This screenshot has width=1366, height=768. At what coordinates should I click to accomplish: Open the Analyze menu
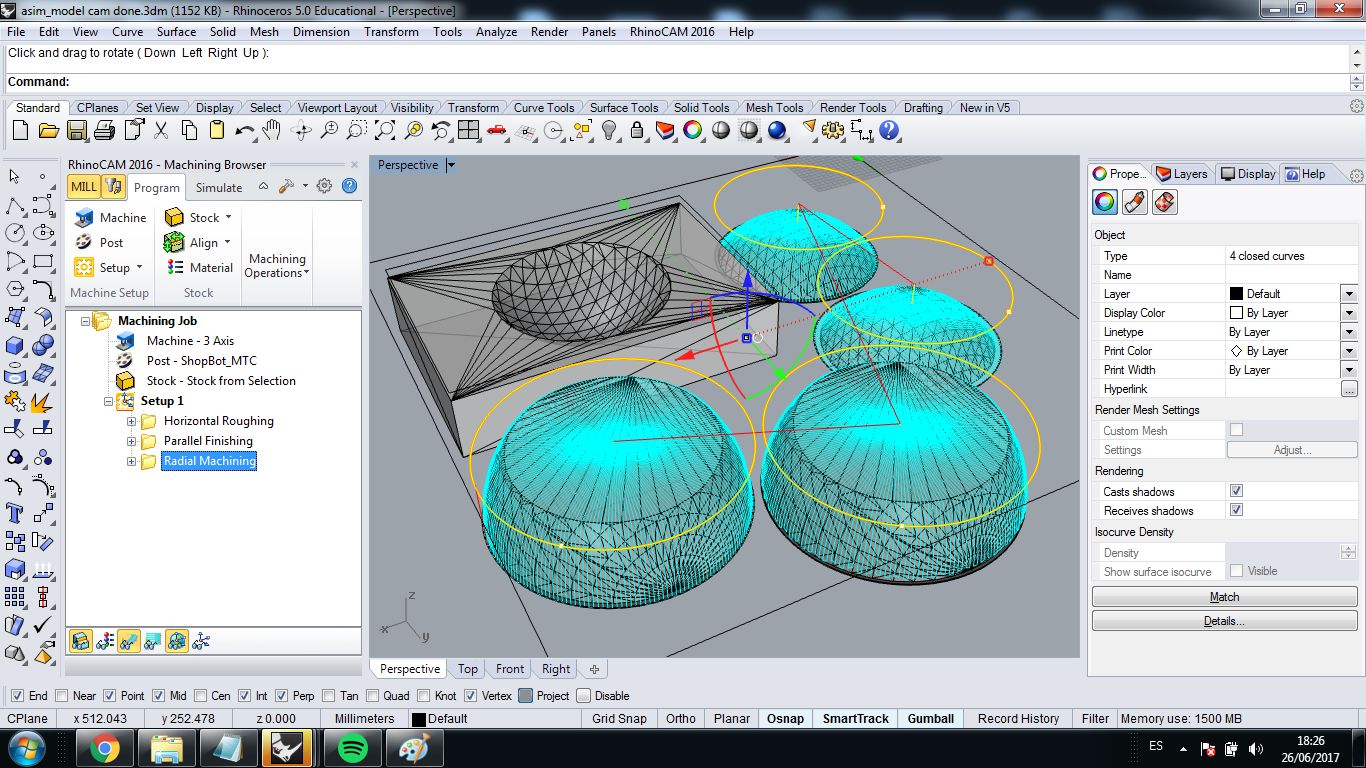(496, 32)
